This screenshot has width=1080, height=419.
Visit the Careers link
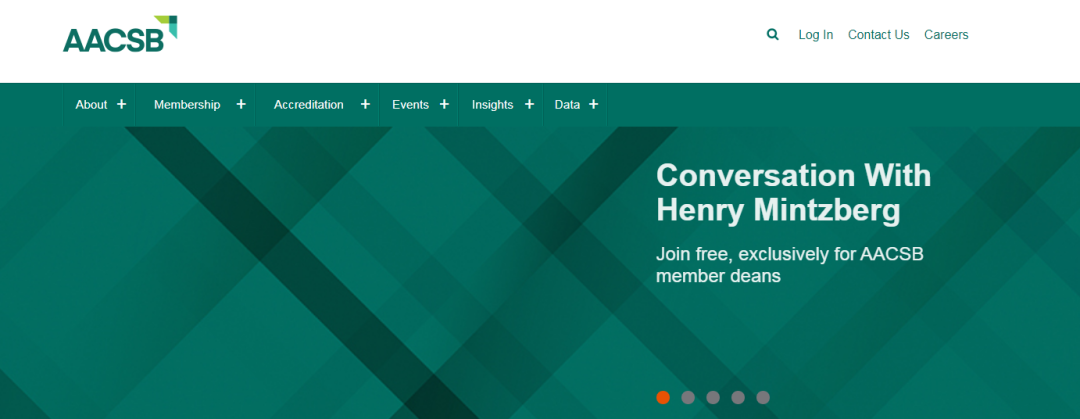coord(946,34)
